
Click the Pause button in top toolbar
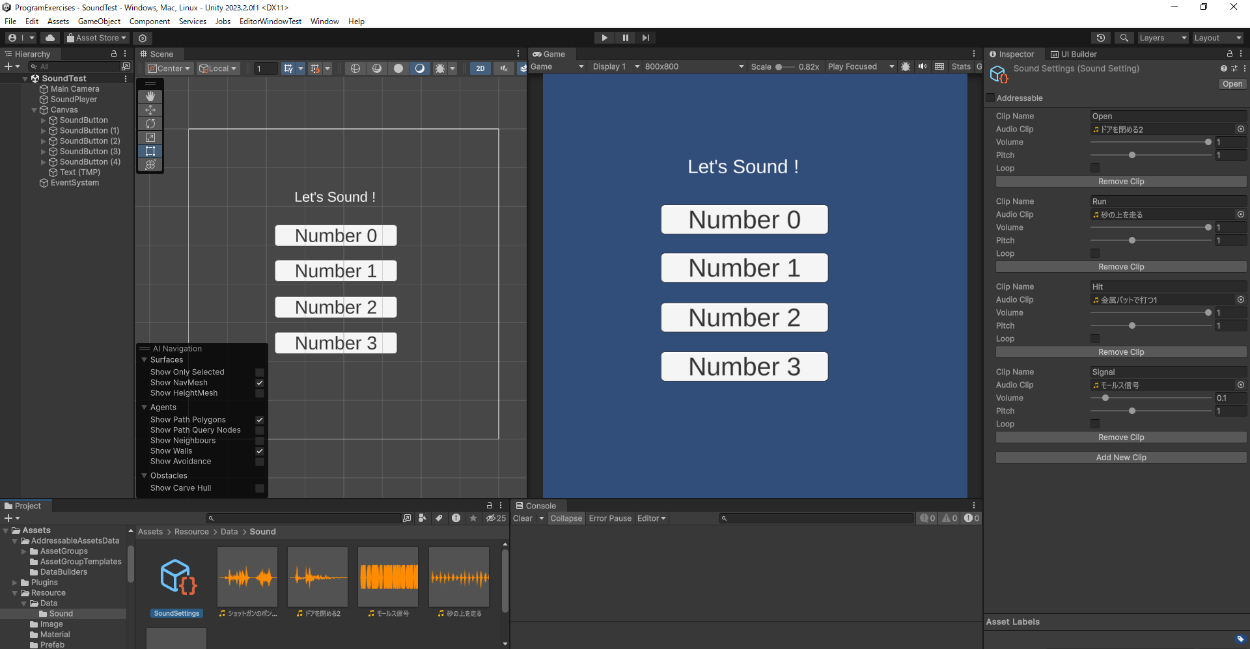click(625, 38)
